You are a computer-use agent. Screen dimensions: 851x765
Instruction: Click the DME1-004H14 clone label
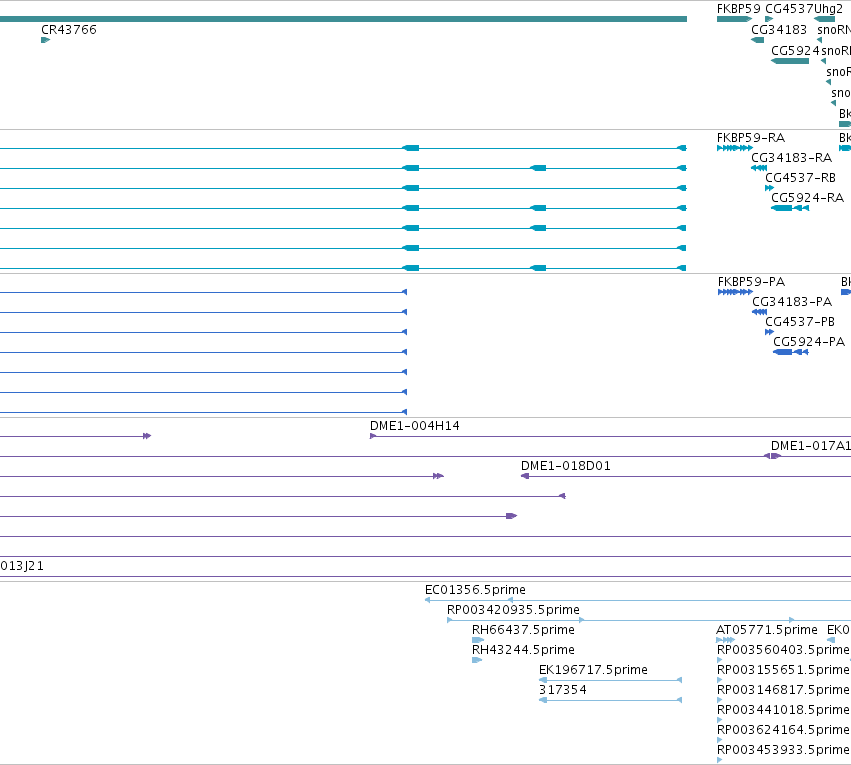[x=415, y=426]
